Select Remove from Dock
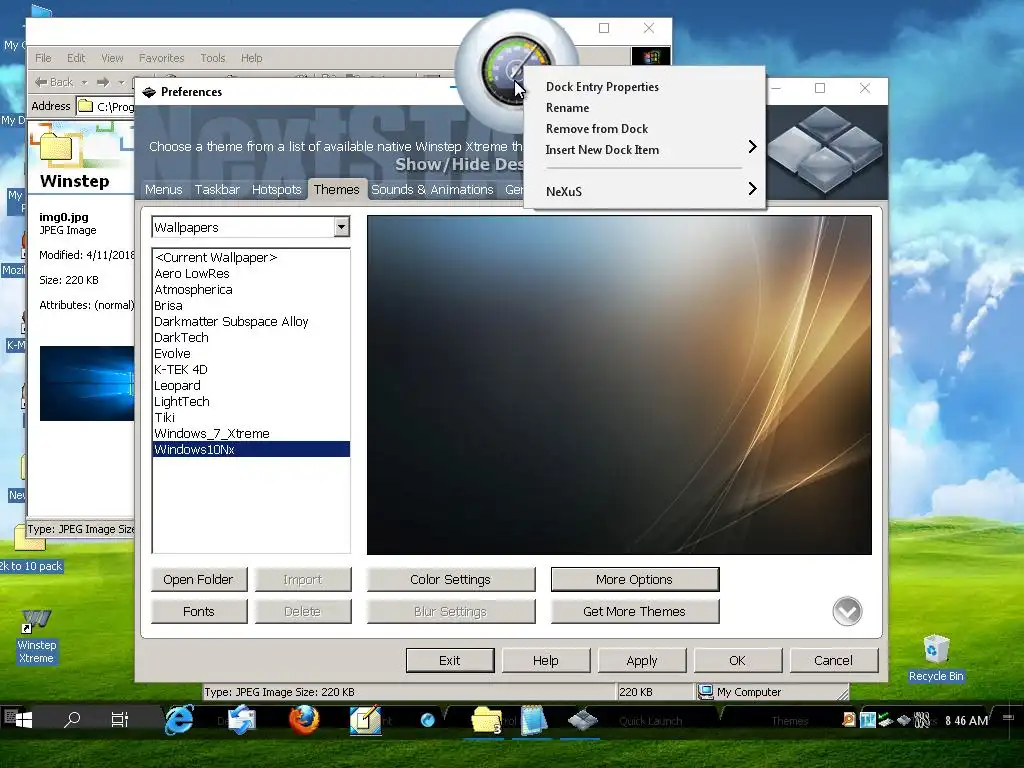 tap(597, 129)
